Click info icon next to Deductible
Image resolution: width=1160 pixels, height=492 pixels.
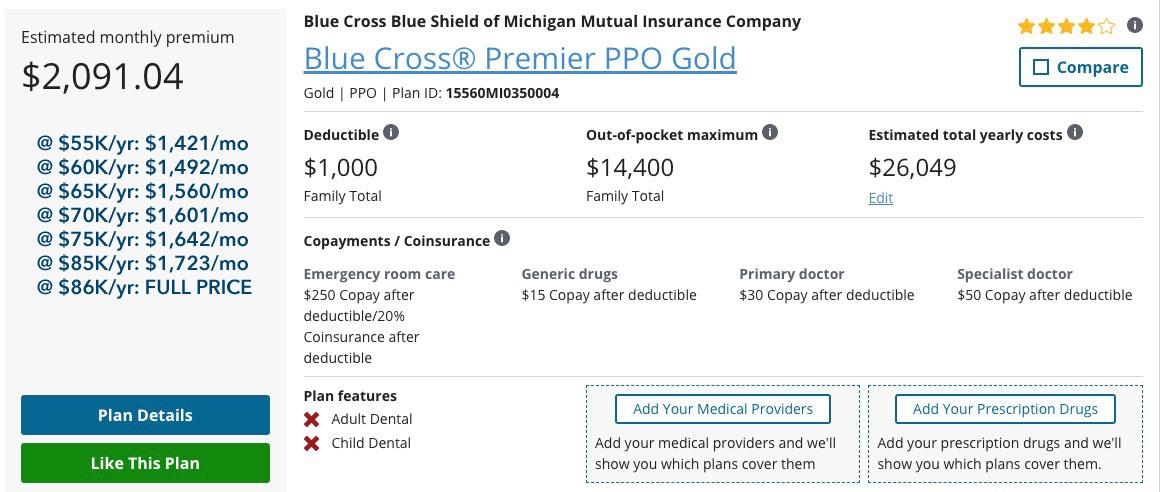click(391, 133)
